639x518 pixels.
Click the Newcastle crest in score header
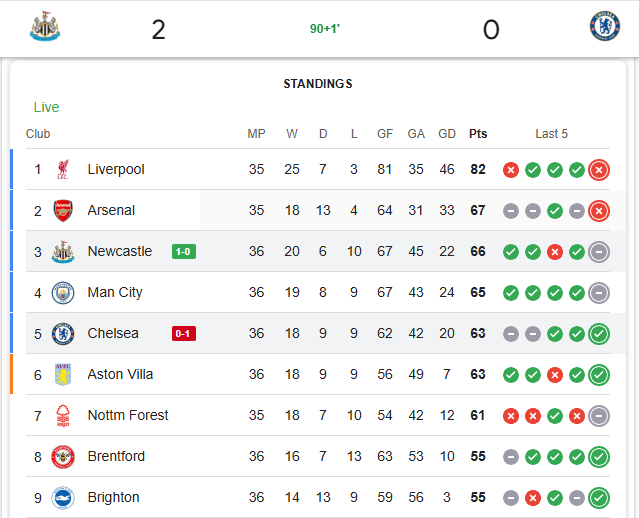[45, 26]
